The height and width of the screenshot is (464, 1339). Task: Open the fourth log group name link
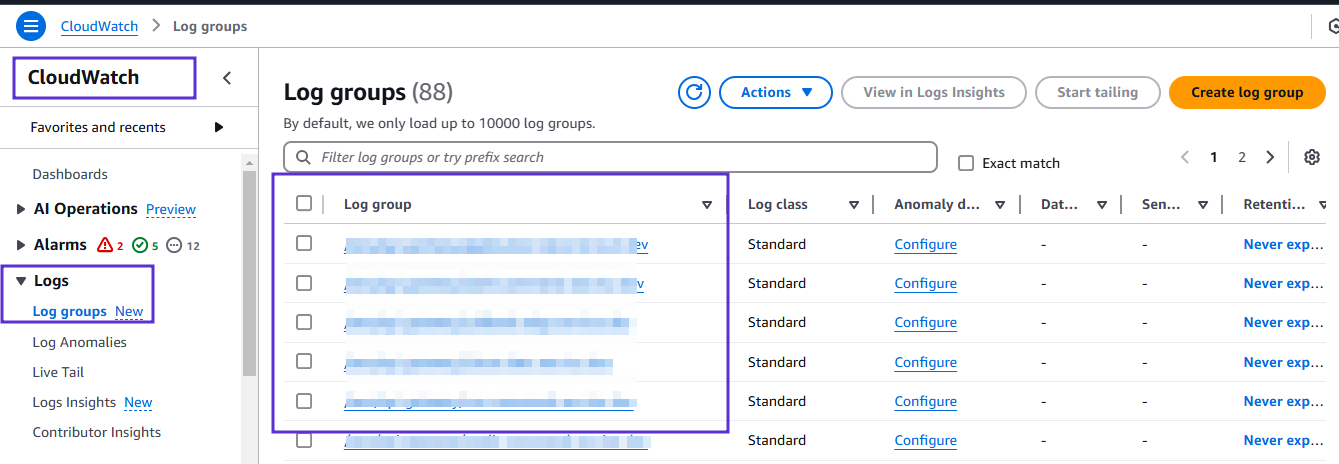pyautogui.click(x=478, y=362)
